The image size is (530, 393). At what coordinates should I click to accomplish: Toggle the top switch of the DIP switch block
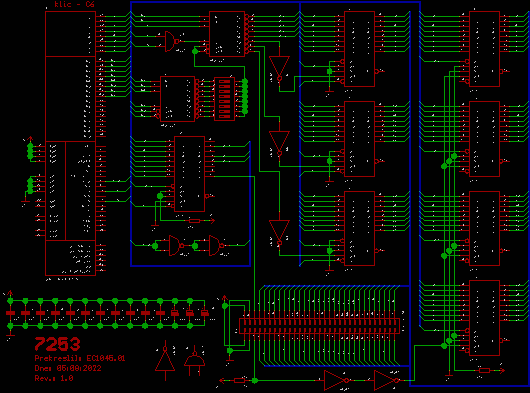(x=224, y=81)
